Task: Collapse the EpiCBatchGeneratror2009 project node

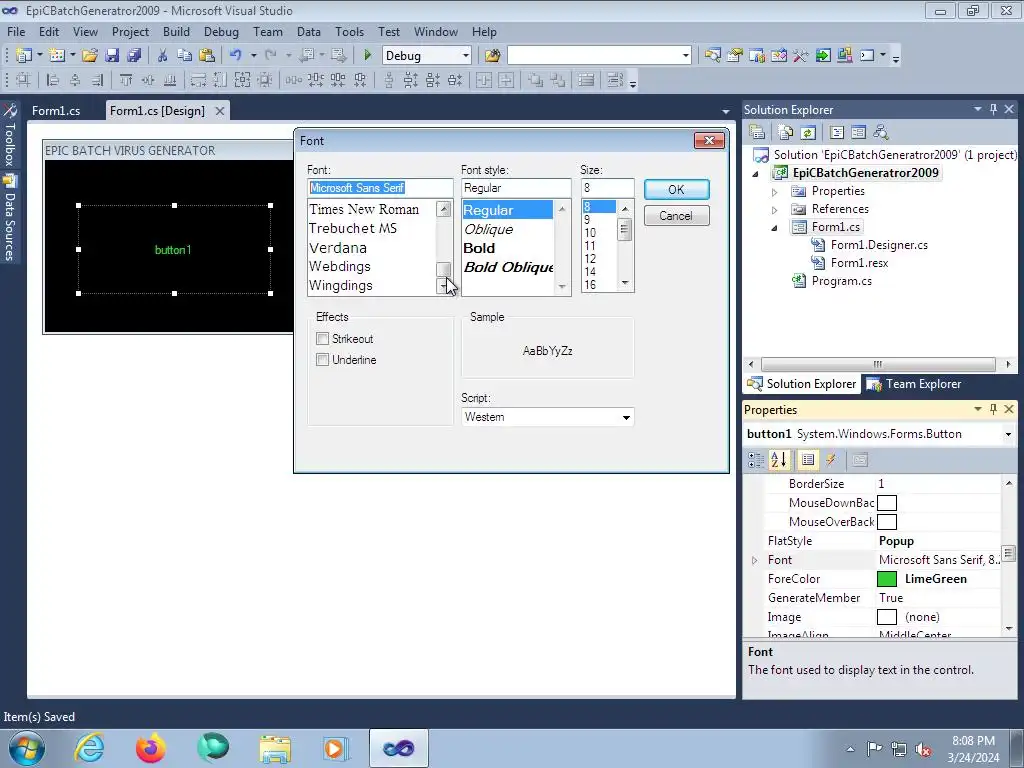Action: tap(756, 174)
